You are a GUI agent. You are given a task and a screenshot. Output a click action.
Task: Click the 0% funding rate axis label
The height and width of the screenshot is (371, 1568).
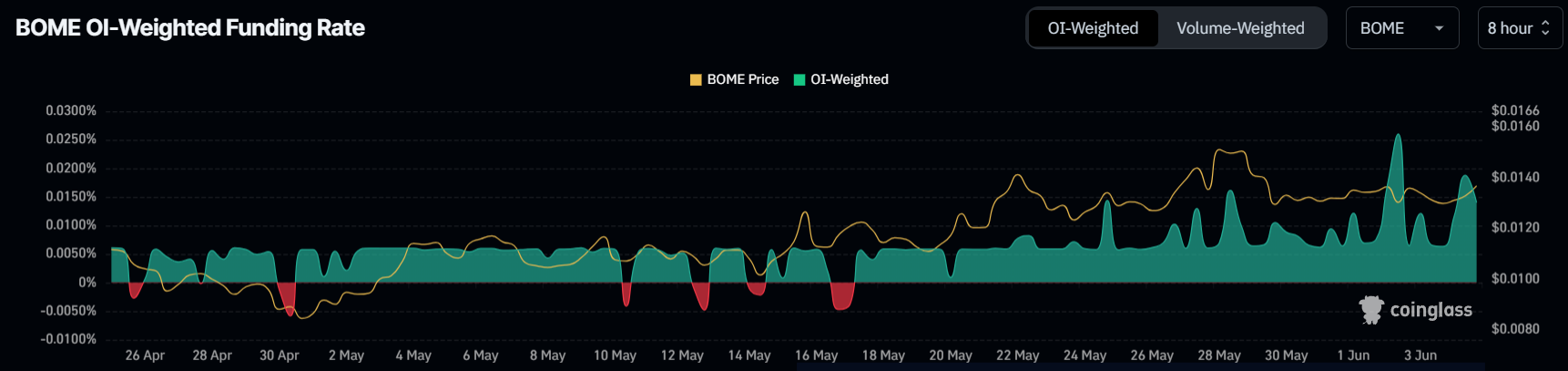pos(87,282)
